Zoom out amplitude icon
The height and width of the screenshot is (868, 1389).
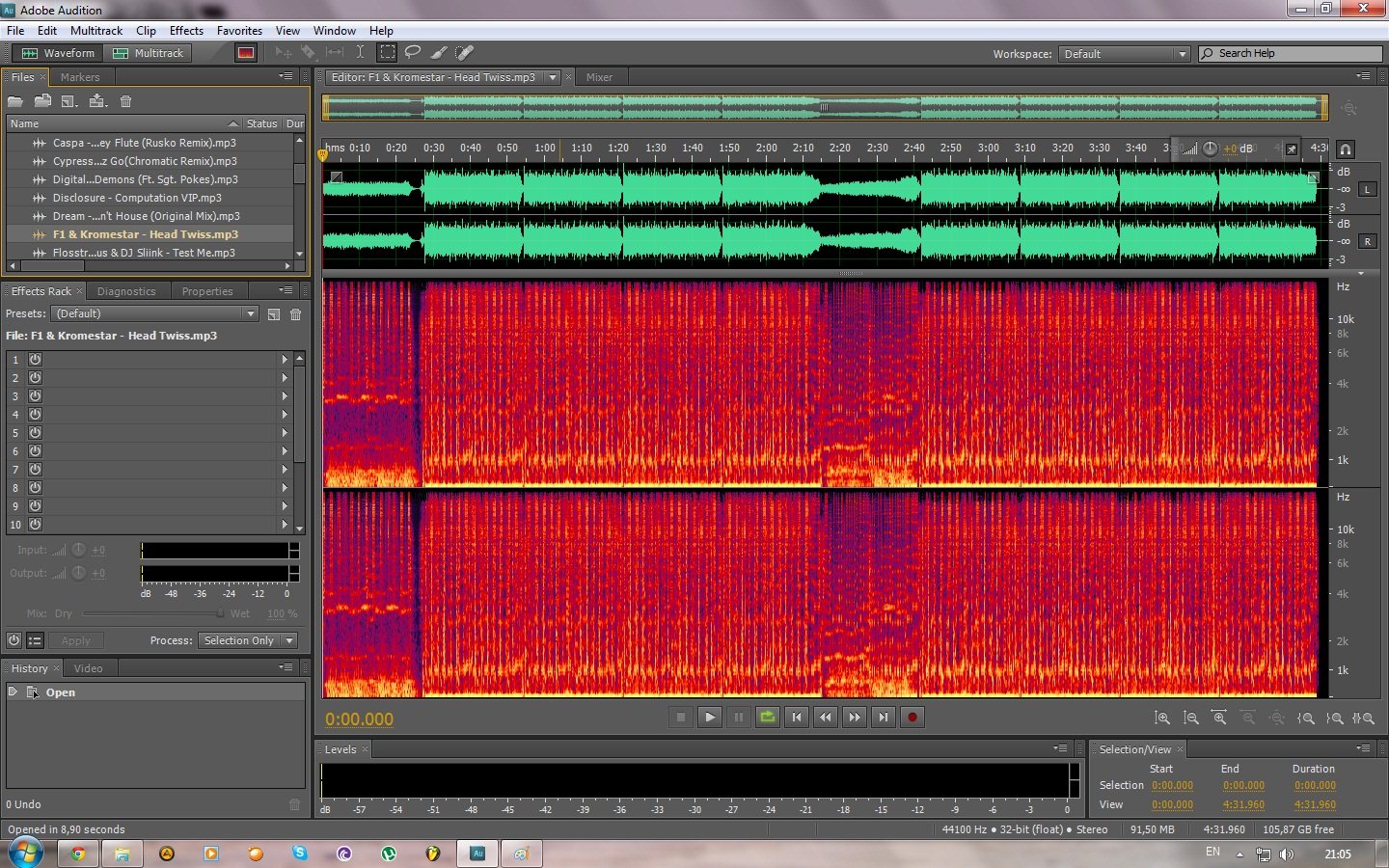pos(1191,719)
